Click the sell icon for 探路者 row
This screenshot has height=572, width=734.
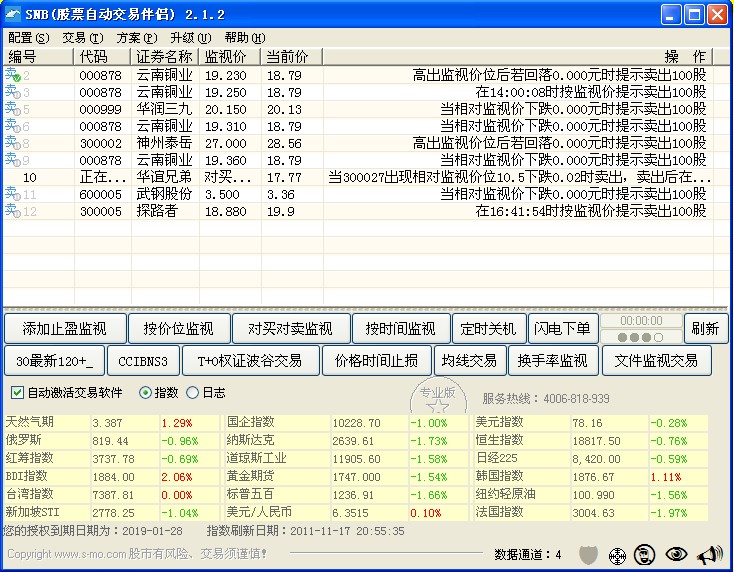pos(12,211)
